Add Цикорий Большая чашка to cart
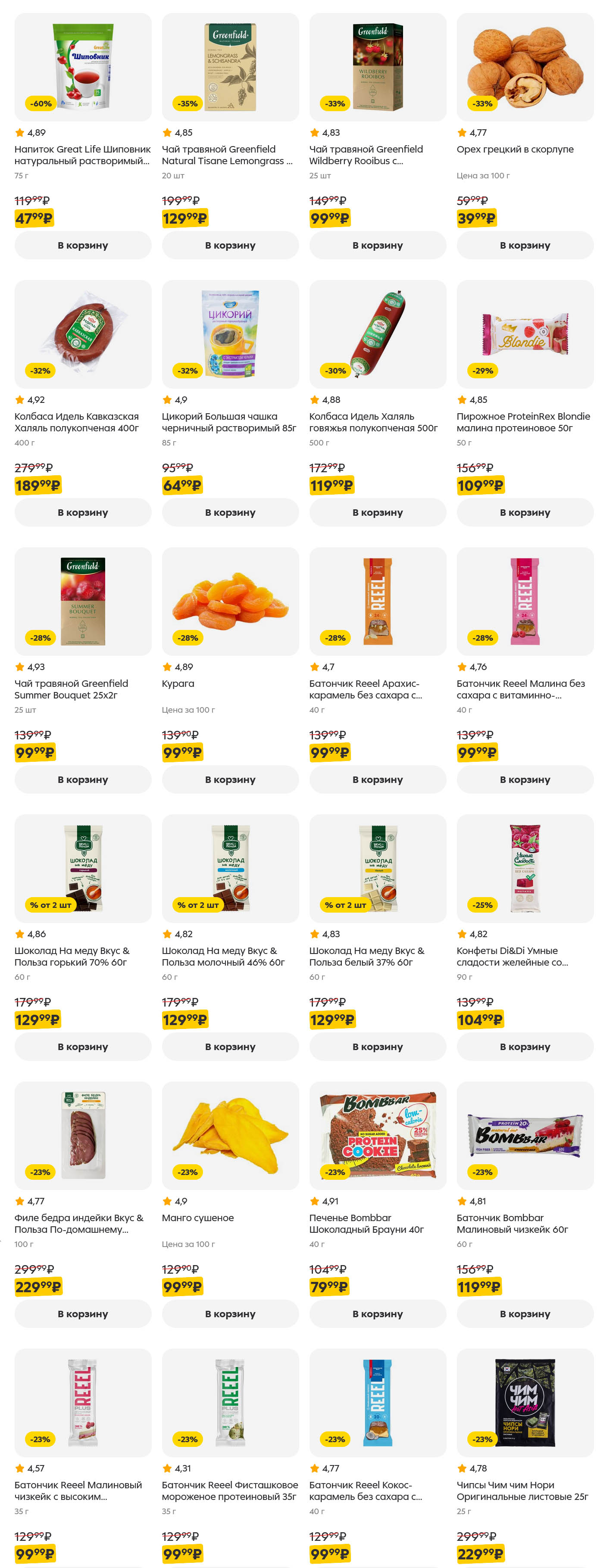Screen dimensions: 616x1568 230,512
